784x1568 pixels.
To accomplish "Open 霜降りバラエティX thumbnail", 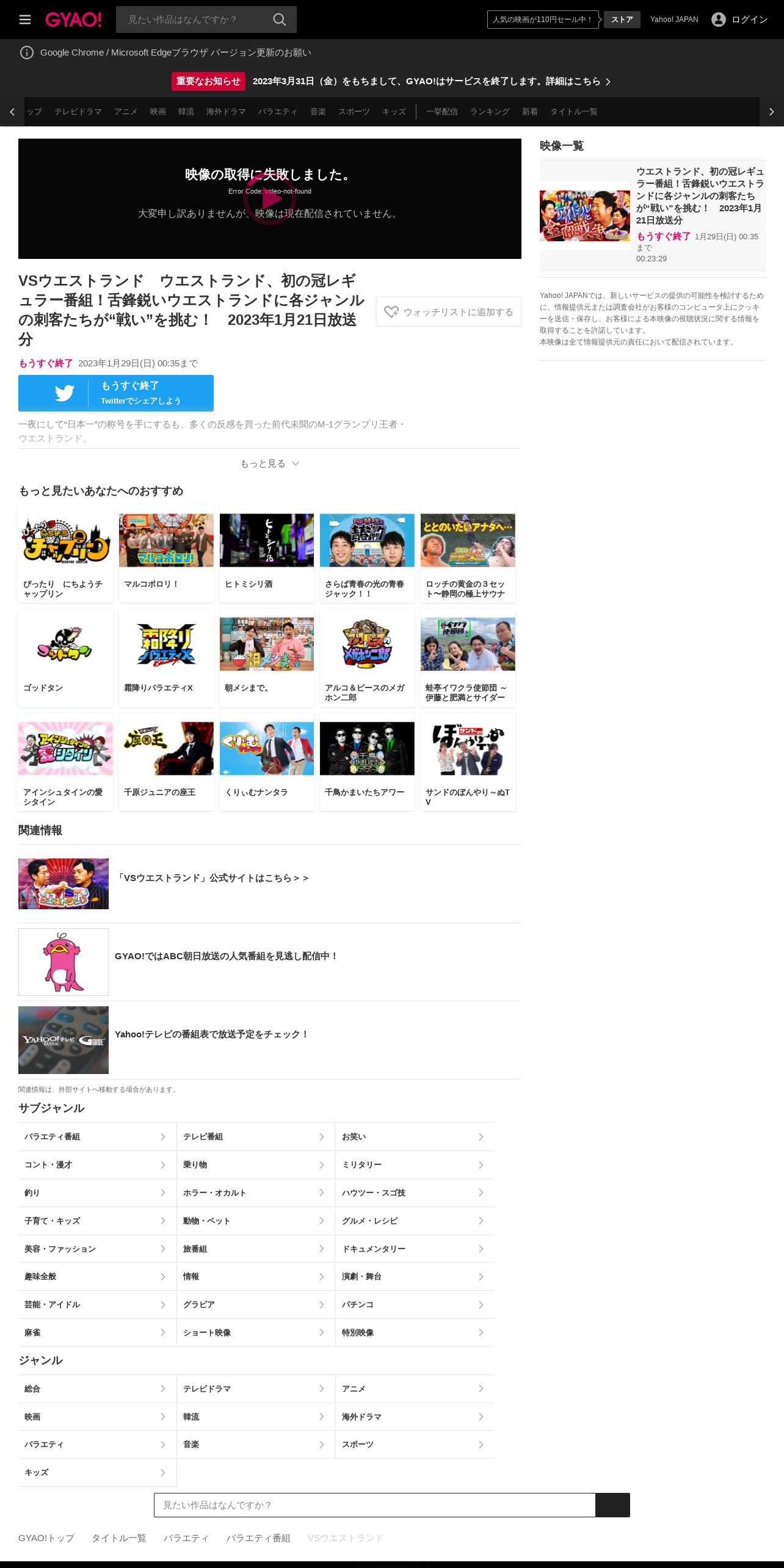I will click(x=166, y=644).
